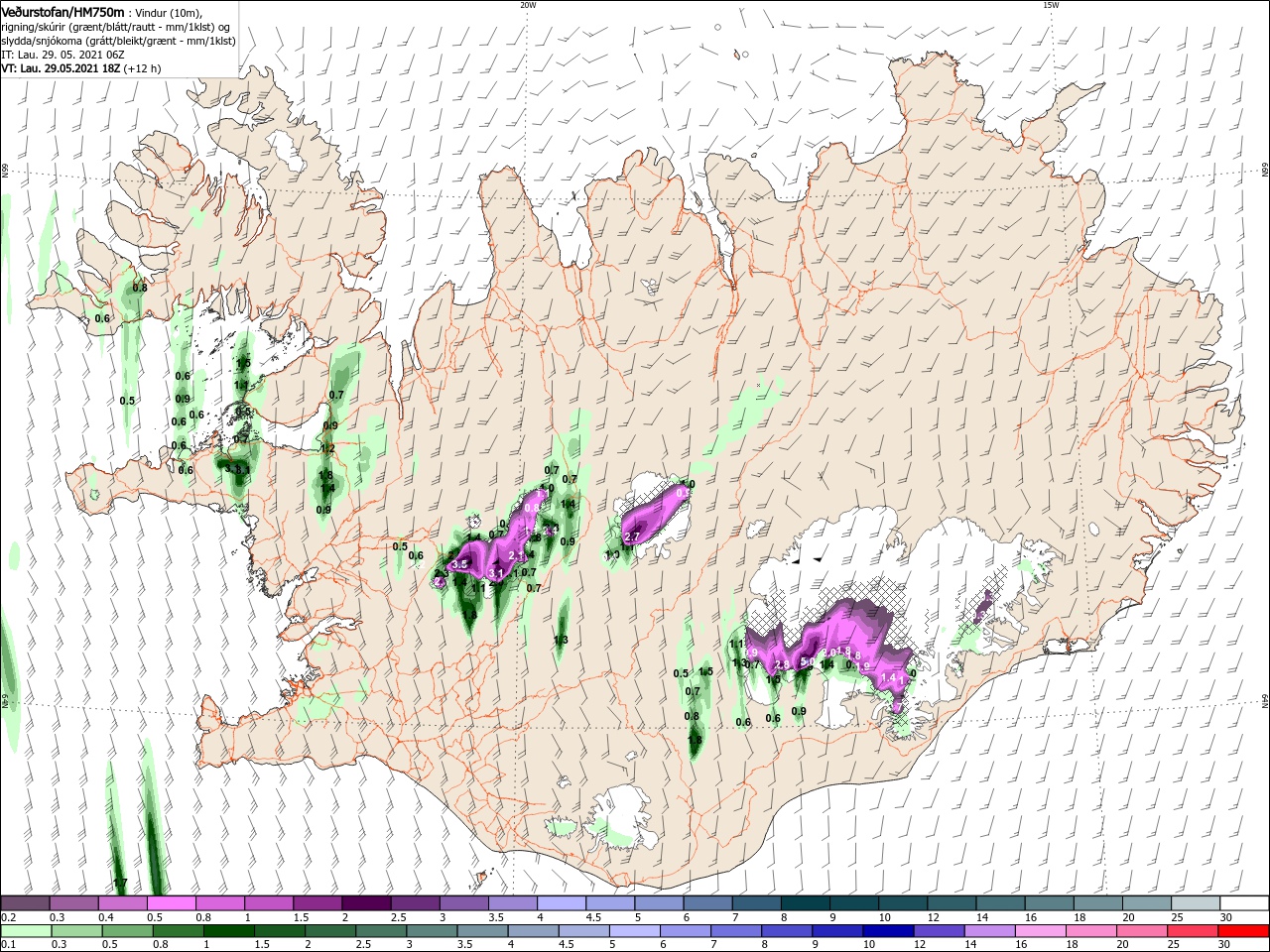Screen dimensions: 1270x952
Task: Pick lower legend bar swatch labeled 2
Action: click(330, 931)
